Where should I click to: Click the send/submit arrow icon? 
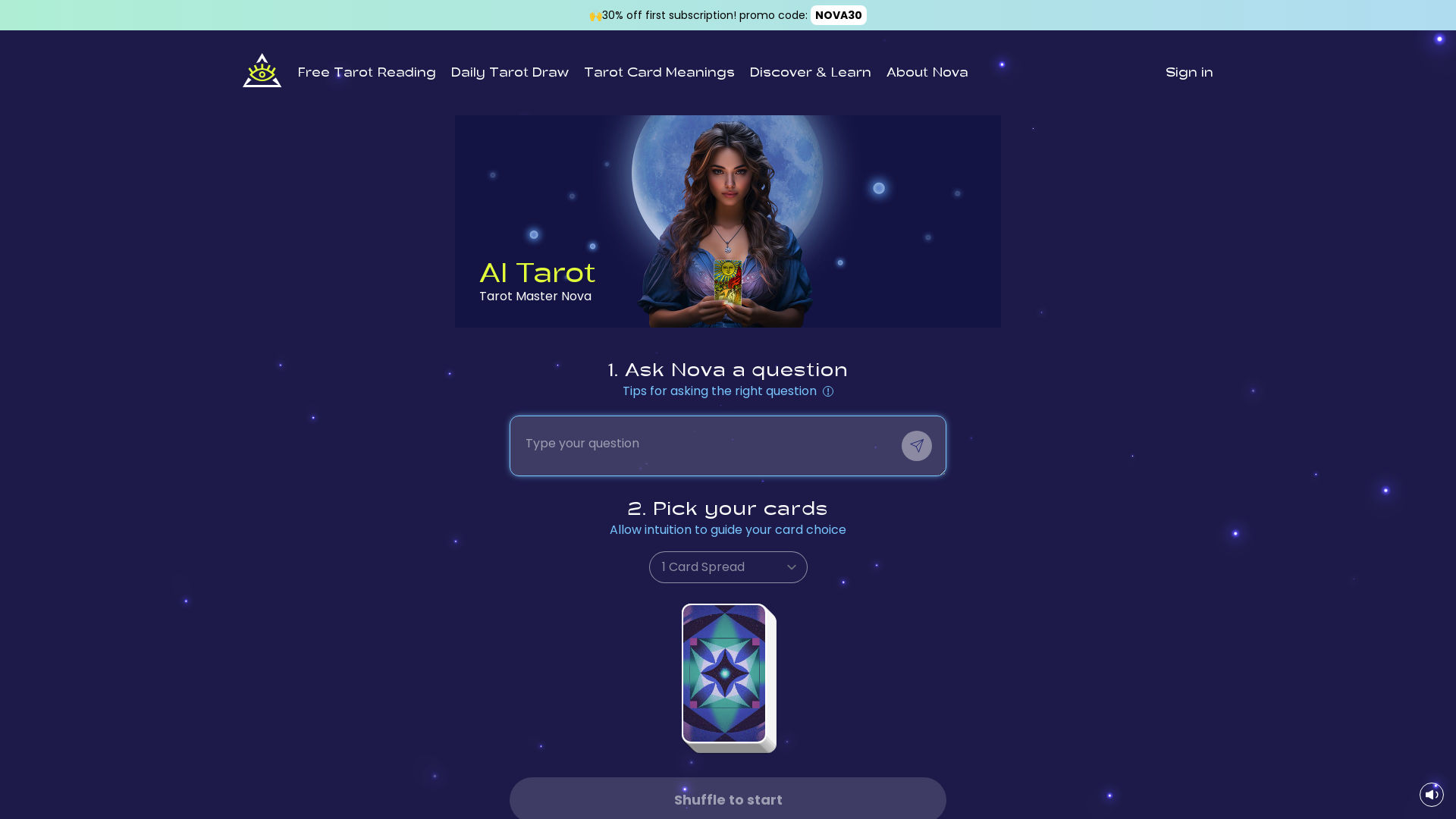tap(917, 446)
